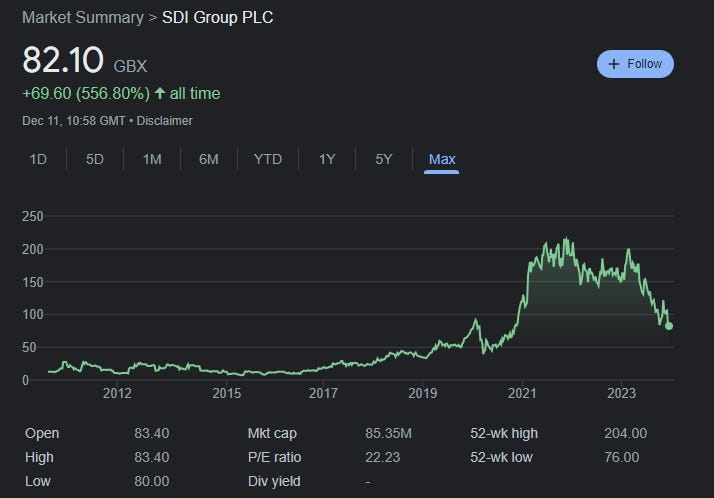Image resolution: width=714 pixels, height=498 pixels.
Task: Choose the 5Y chart range
Action: [384, 159]
